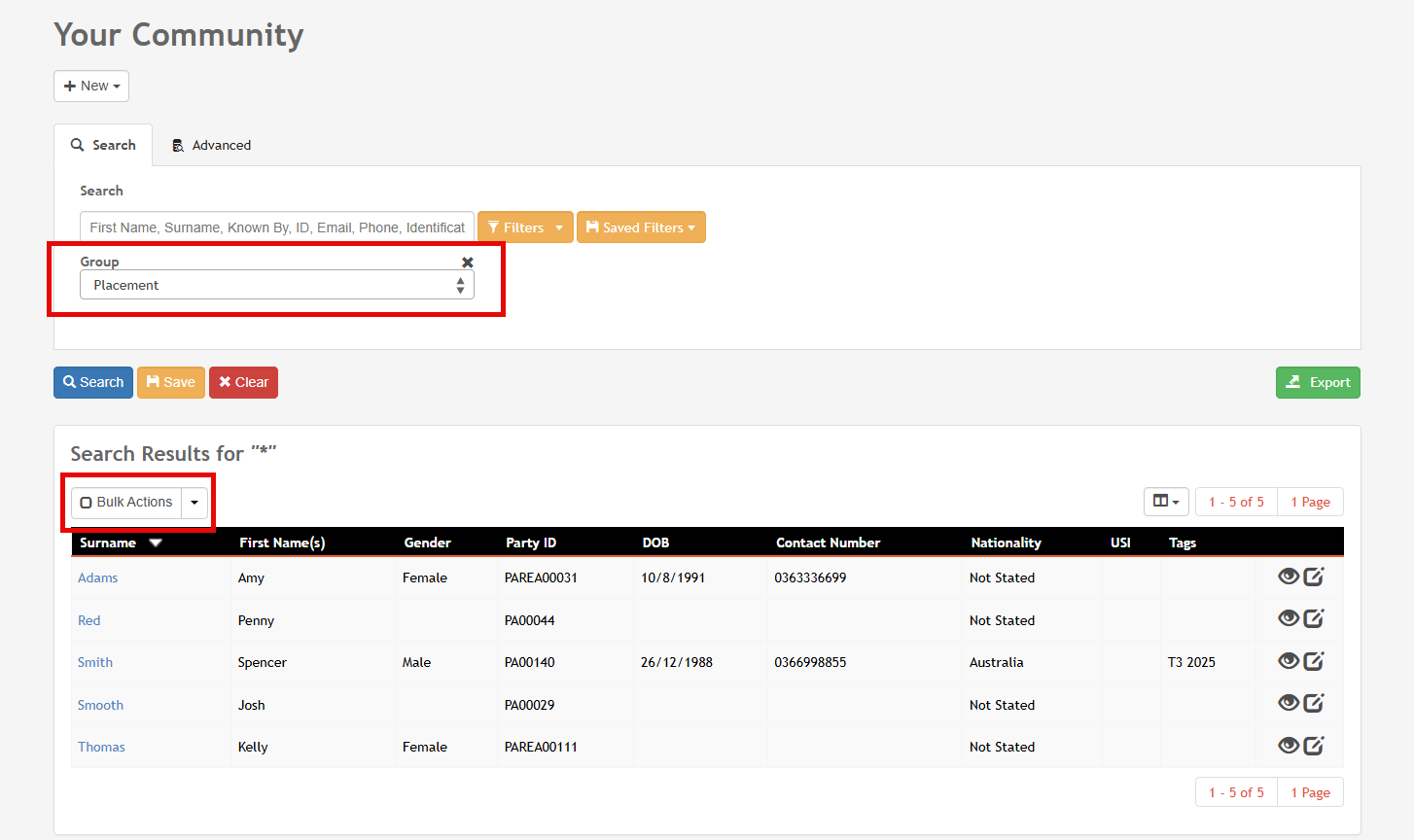Focus the name search input field

(x=277, y=227)
